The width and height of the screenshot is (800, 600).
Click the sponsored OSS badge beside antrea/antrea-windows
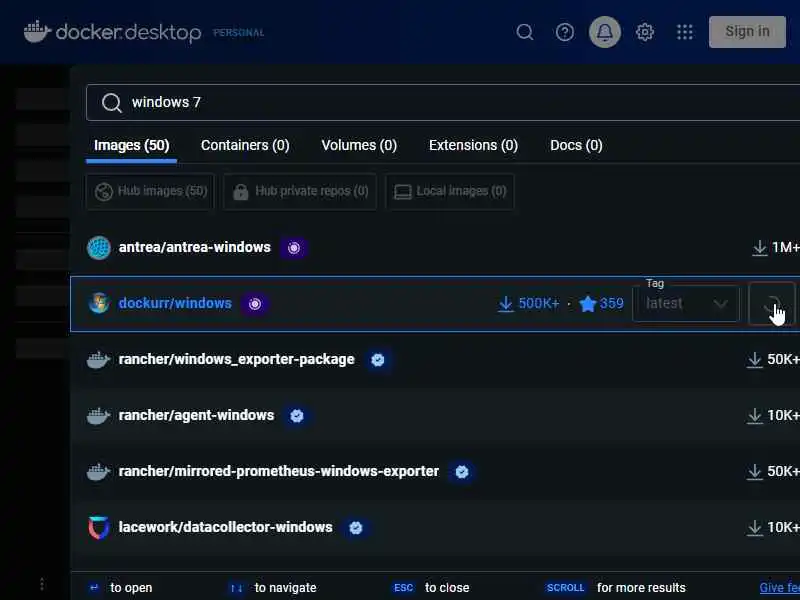tap(294, 248)
